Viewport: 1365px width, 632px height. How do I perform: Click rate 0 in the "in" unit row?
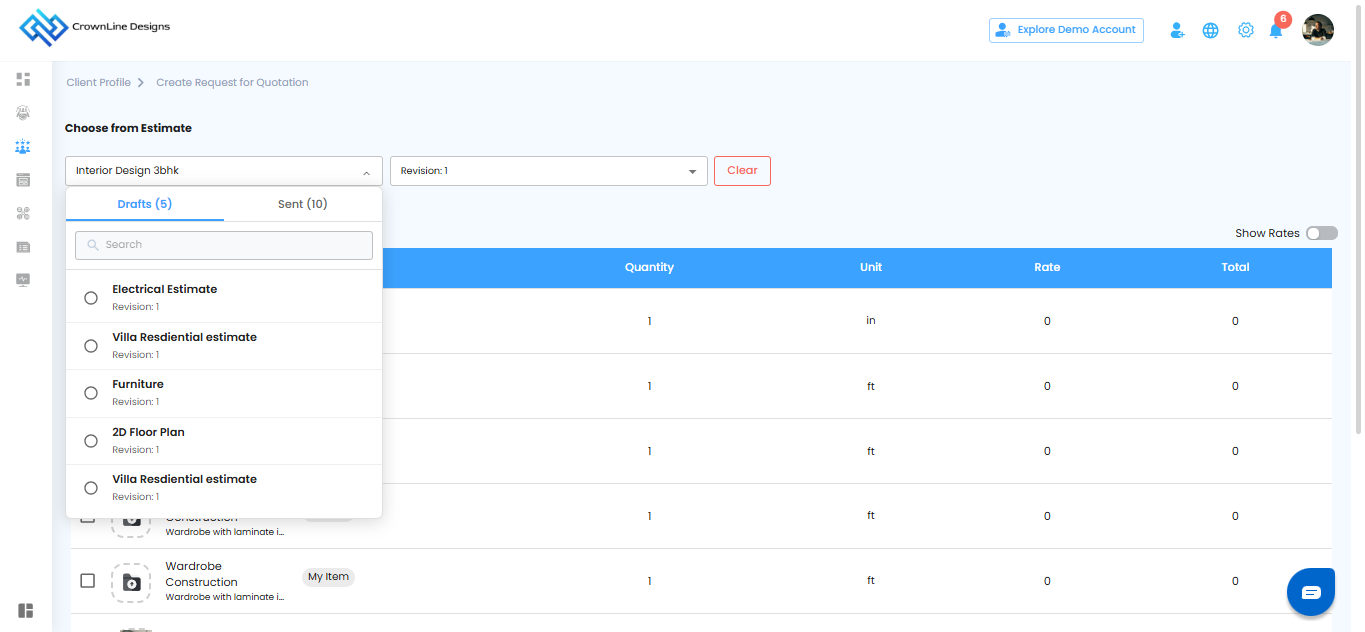click(x=1047, y=321)
